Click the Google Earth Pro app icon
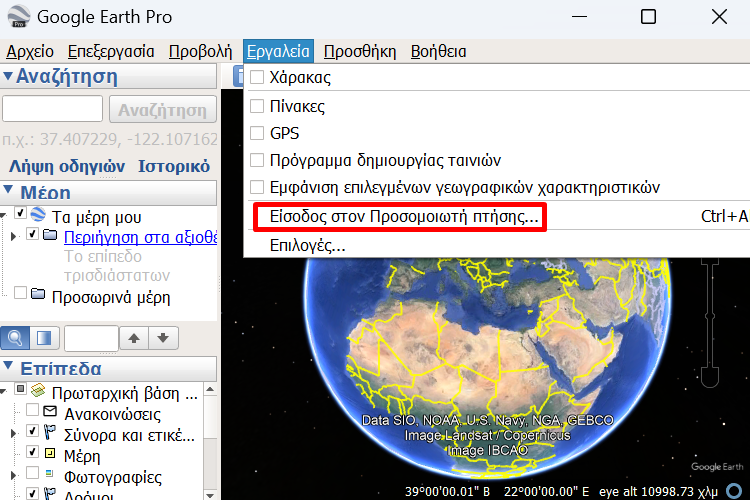Screen dimensions: 750x500 pos(19,16)
